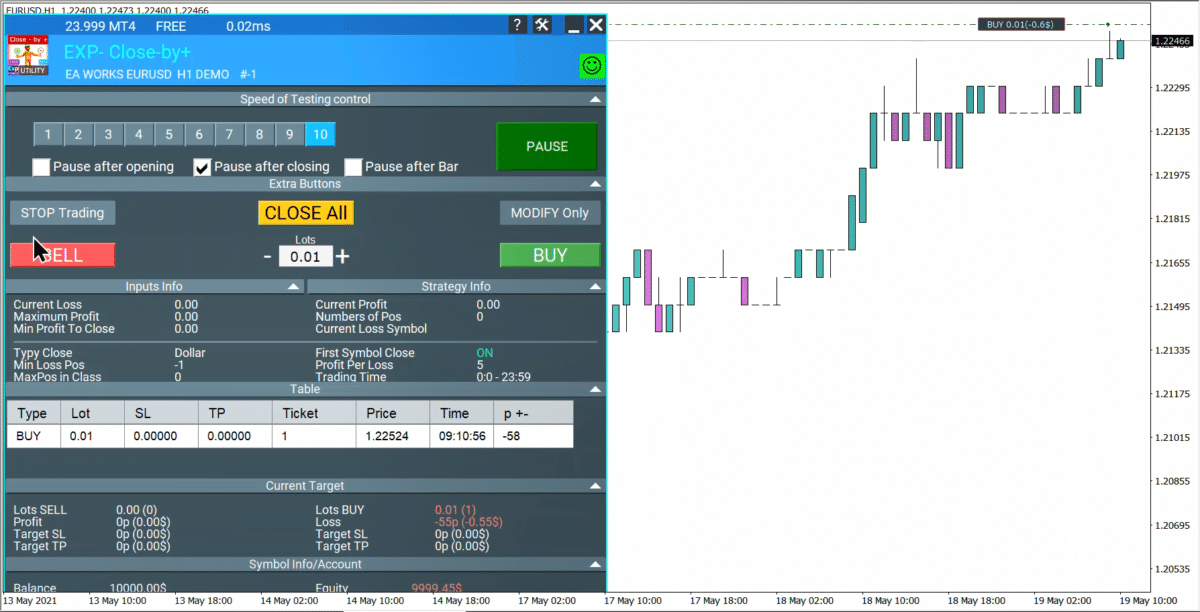This screenshot has height=612, width=1200.
Task: Enable Pause after opening checkbox
Action: click(41, 167)
